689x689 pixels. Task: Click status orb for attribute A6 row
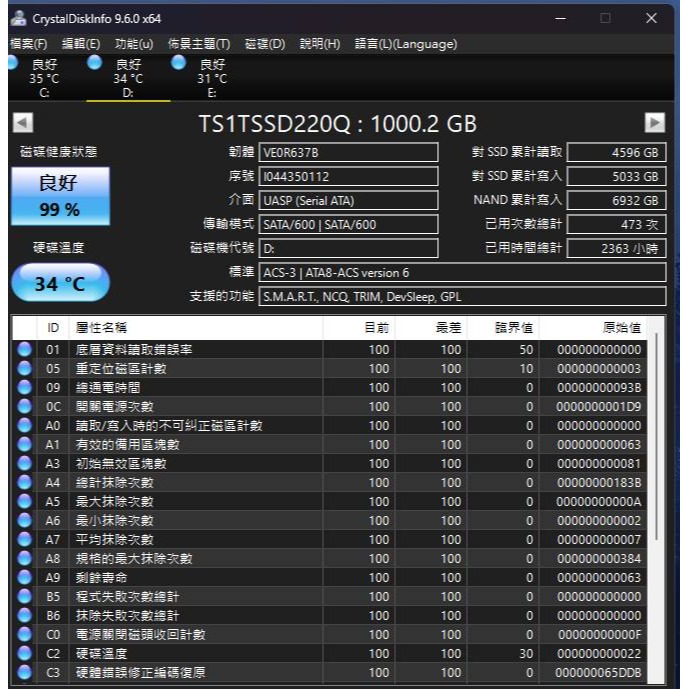(25, 520)
